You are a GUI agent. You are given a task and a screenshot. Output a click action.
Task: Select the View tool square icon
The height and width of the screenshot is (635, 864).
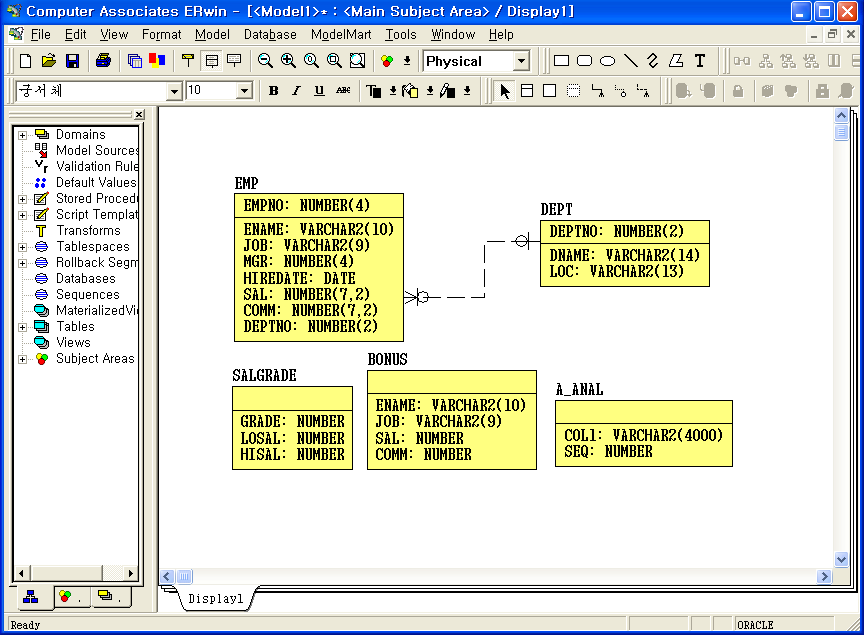(x=549, y=91)
